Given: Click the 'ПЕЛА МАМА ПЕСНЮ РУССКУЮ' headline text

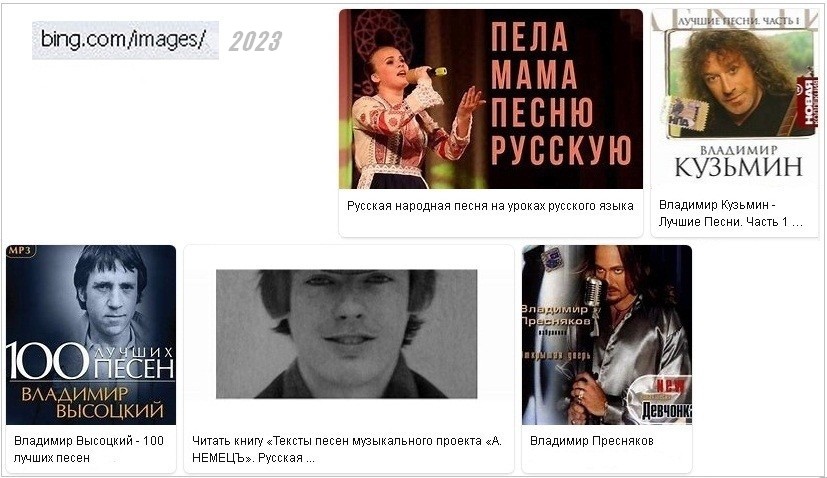Looking at the screenshot, I should pyautogui.click(x=560, y=94).
